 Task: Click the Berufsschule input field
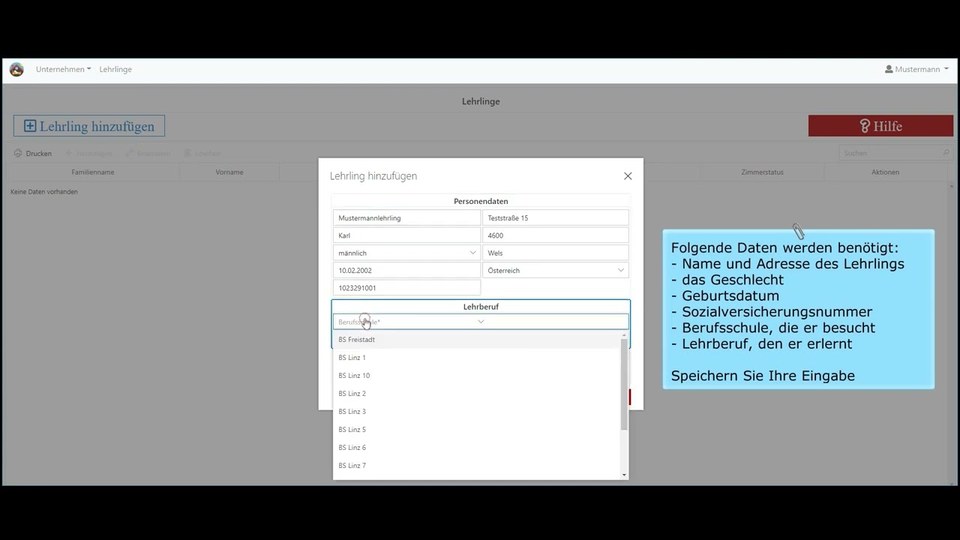[481, 321]
